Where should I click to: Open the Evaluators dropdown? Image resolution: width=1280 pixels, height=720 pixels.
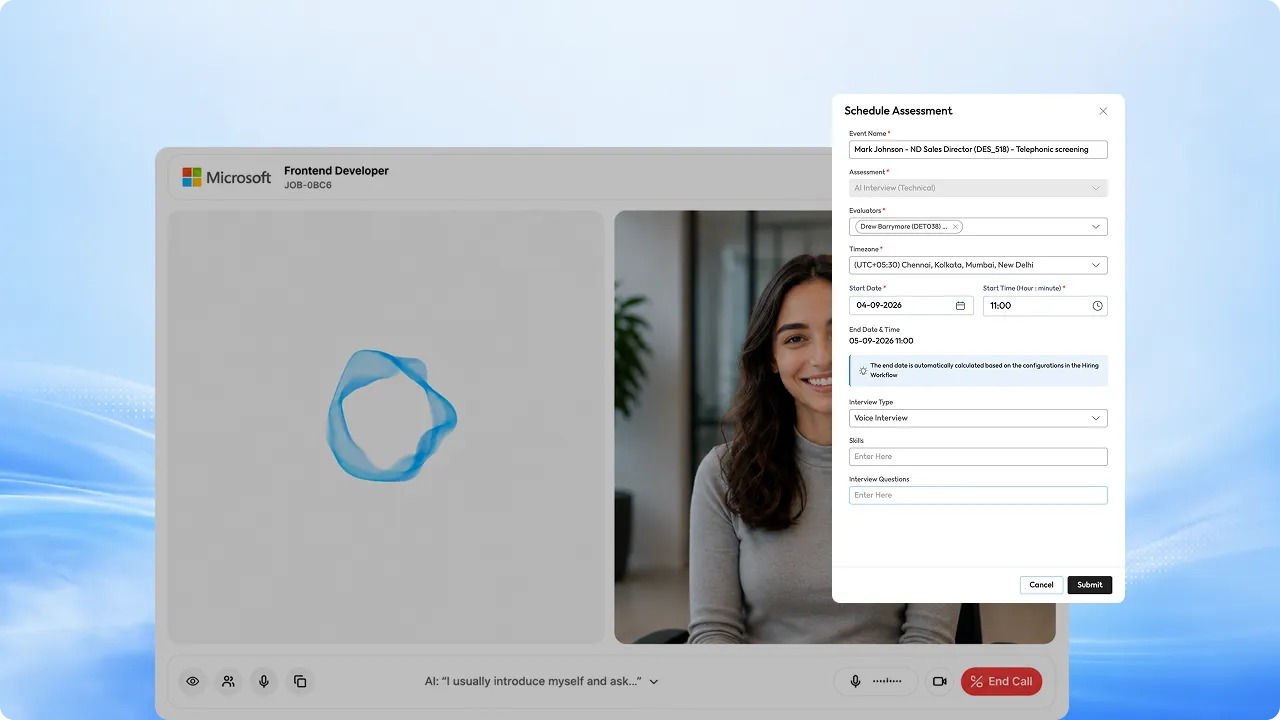coord(1096,227)
